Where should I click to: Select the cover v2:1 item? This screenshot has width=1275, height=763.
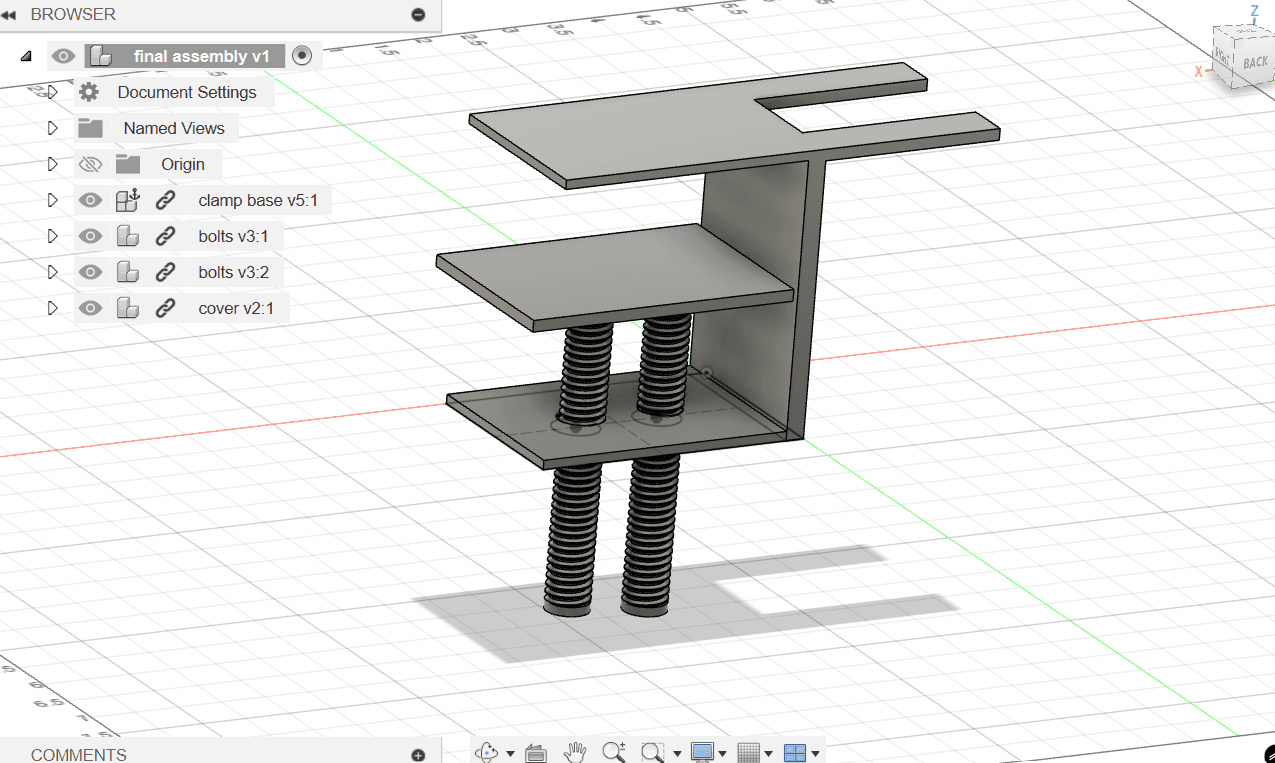pos(236,308)
